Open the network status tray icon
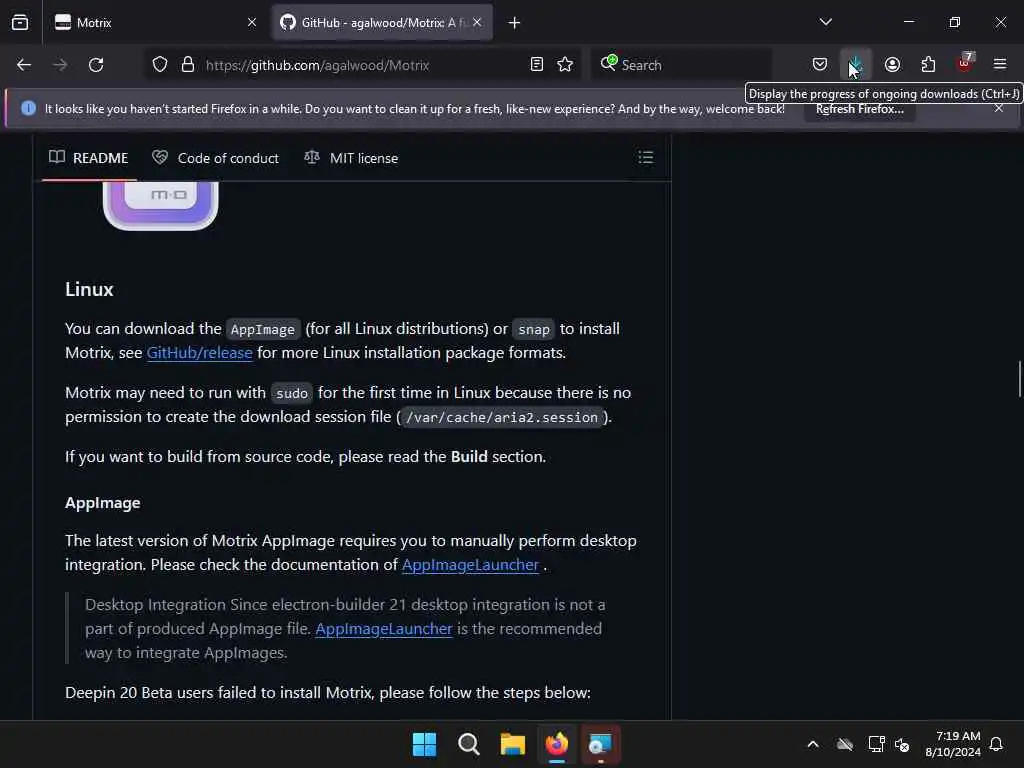 coord(876,744)
